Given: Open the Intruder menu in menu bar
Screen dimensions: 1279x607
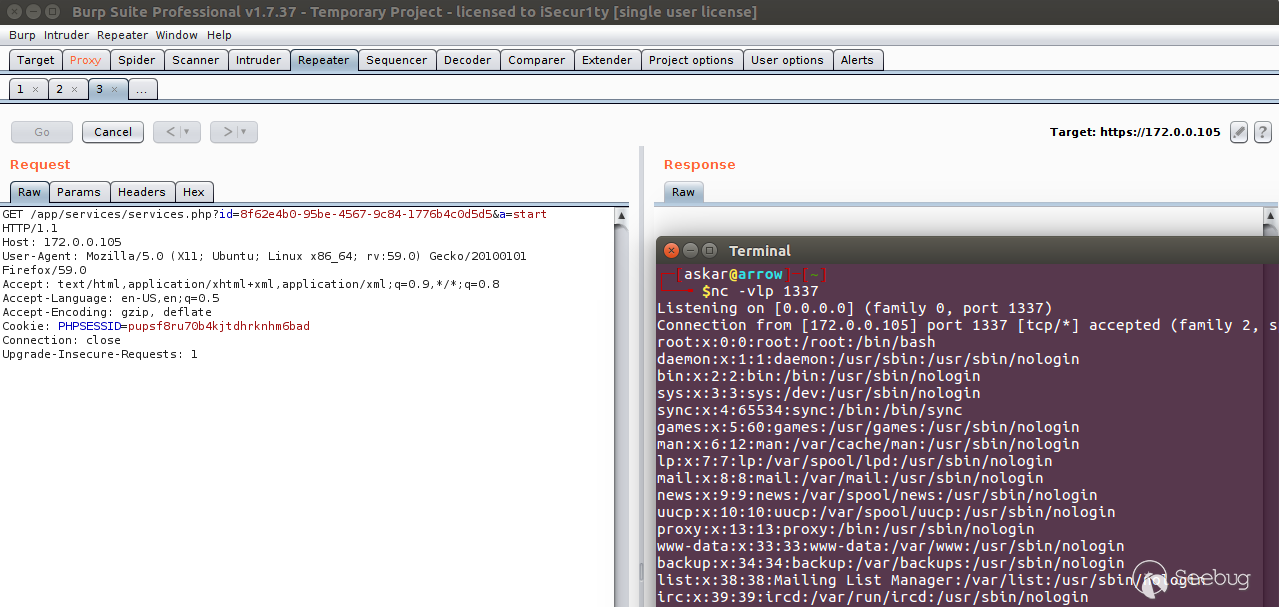Looking at the screenshot, I should click(x=66, y=35).
